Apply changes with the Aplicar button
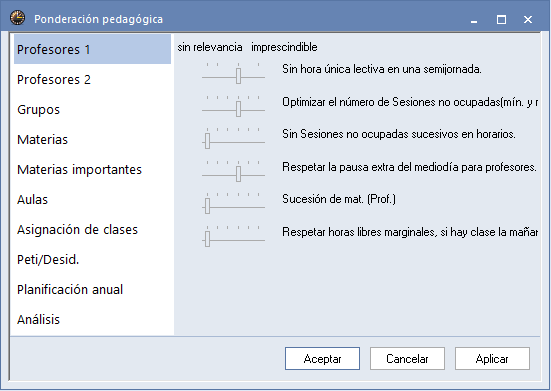 [492, 359]
